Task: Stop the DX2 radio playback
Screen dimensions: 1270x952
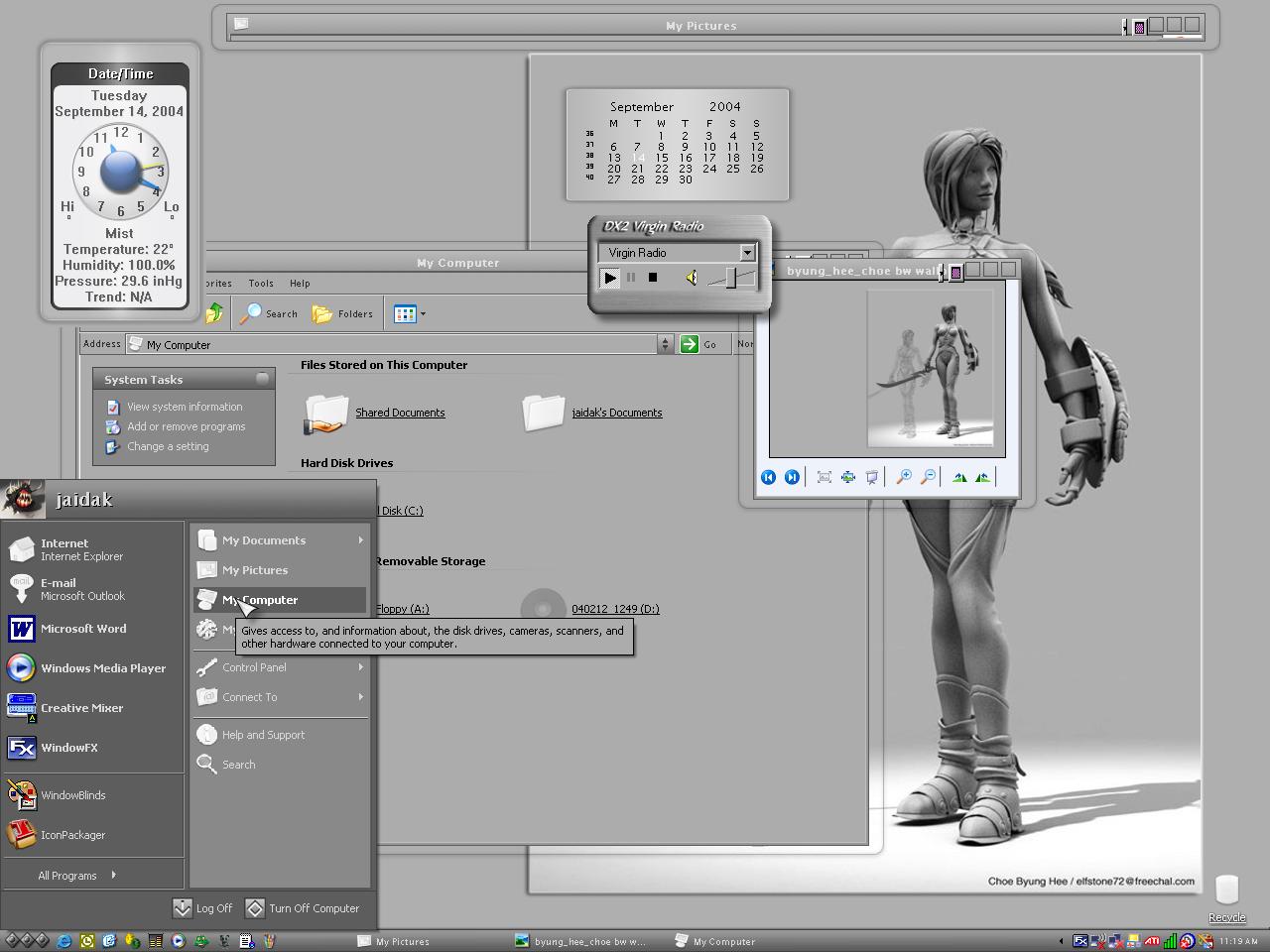Action: click(x=653, y=278)
